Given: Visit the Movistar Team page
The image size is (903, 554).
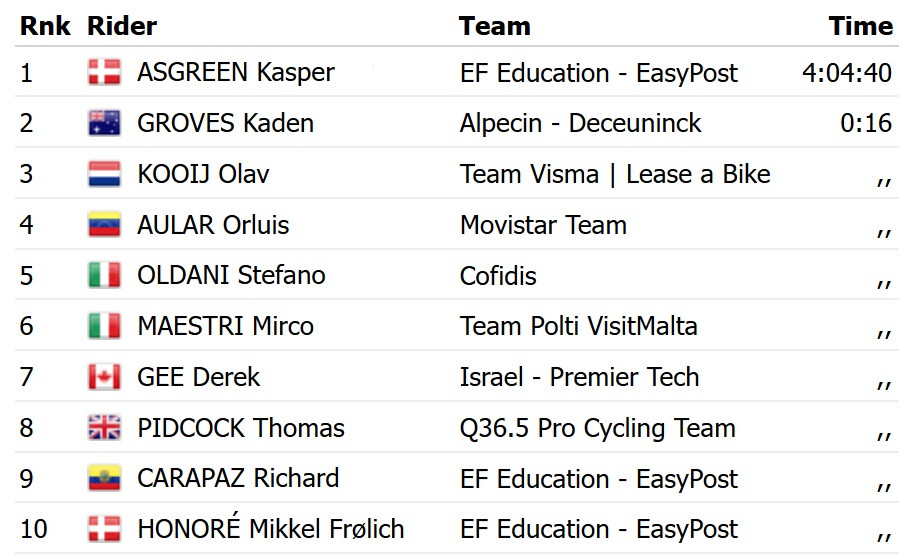Looking at the screenshot, I should (543, 225).
